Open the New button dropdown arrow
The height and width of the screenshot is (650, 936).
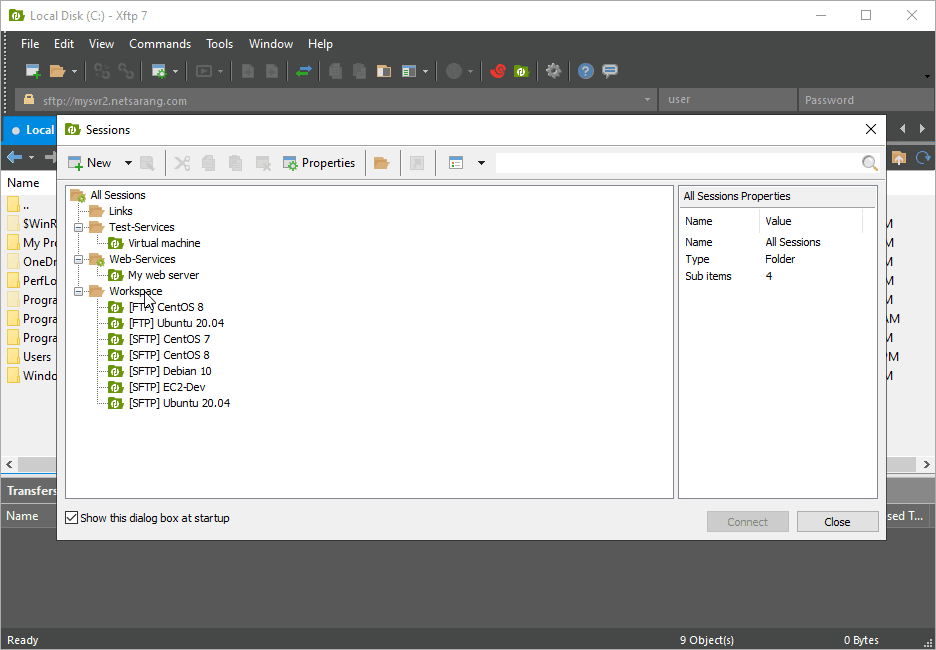[x=127, y=162]
